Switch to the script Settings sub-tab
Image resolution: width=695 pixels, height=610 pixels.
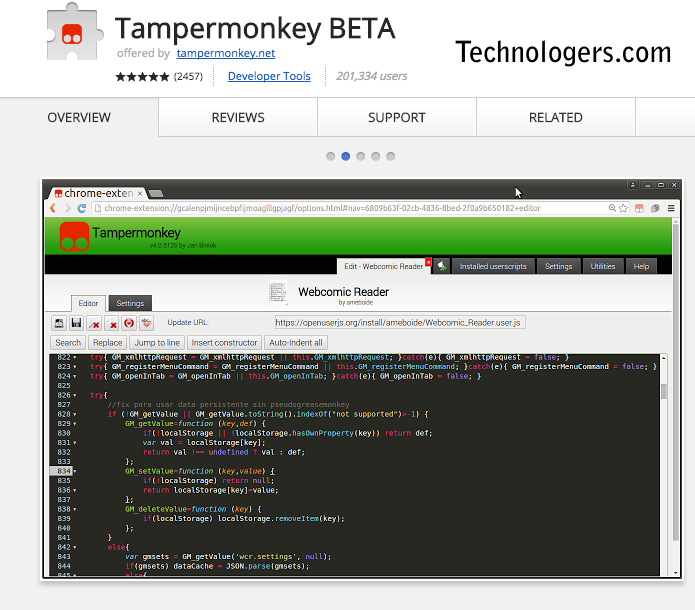coord(130,304)
